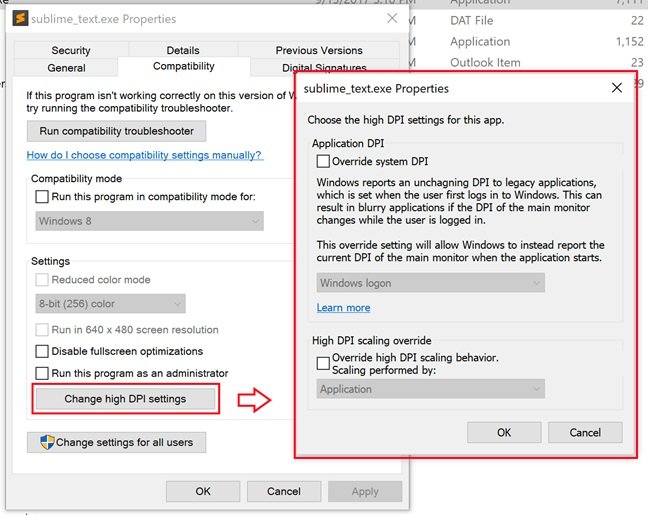Click Run compatibility troubleshooter button
648x515 pixels.
pyautogui.click(x=116, y=131)
